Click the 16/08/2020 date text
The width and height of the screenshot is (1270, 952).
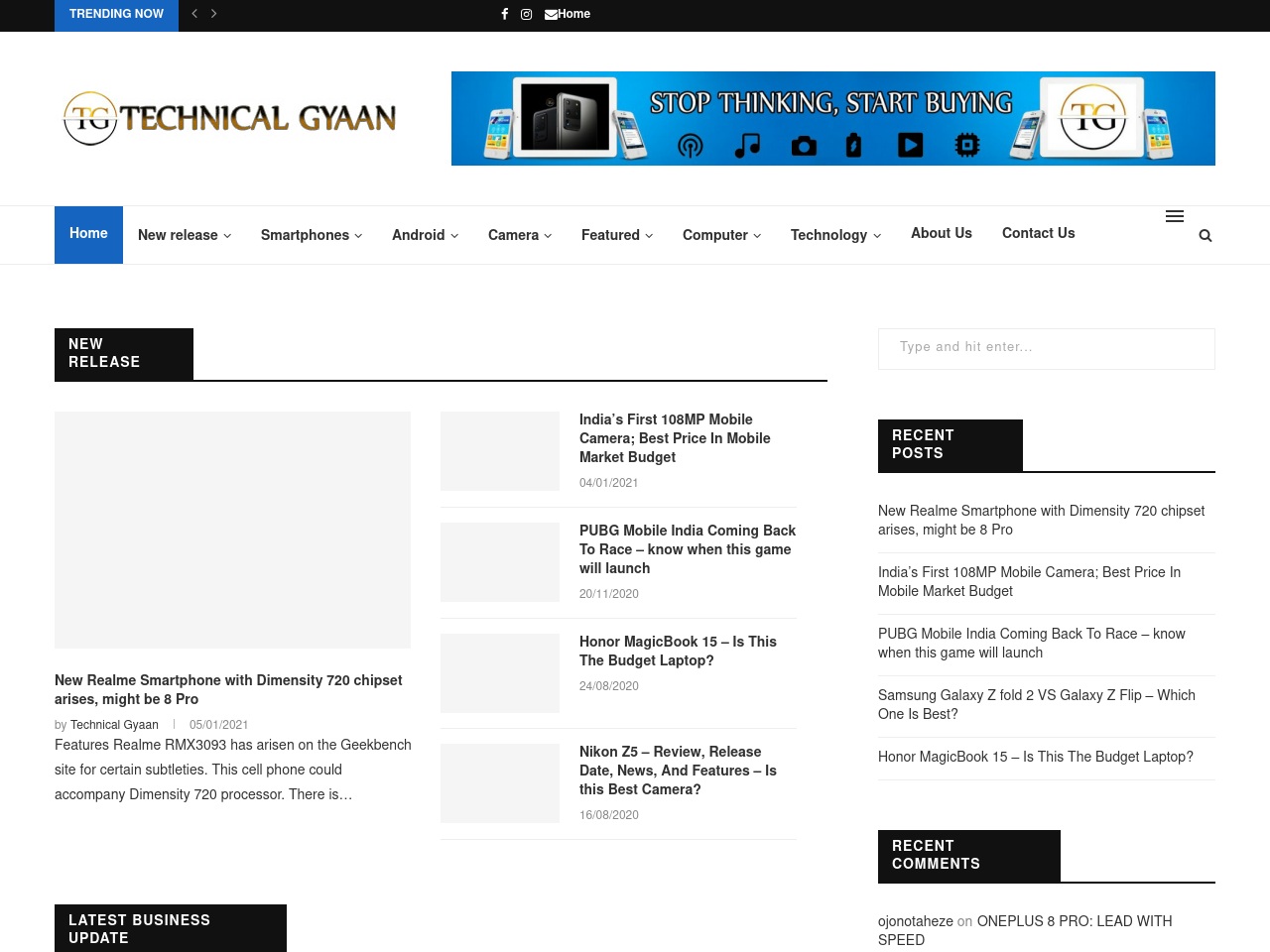pyautogui.click(x=608, y=815)
